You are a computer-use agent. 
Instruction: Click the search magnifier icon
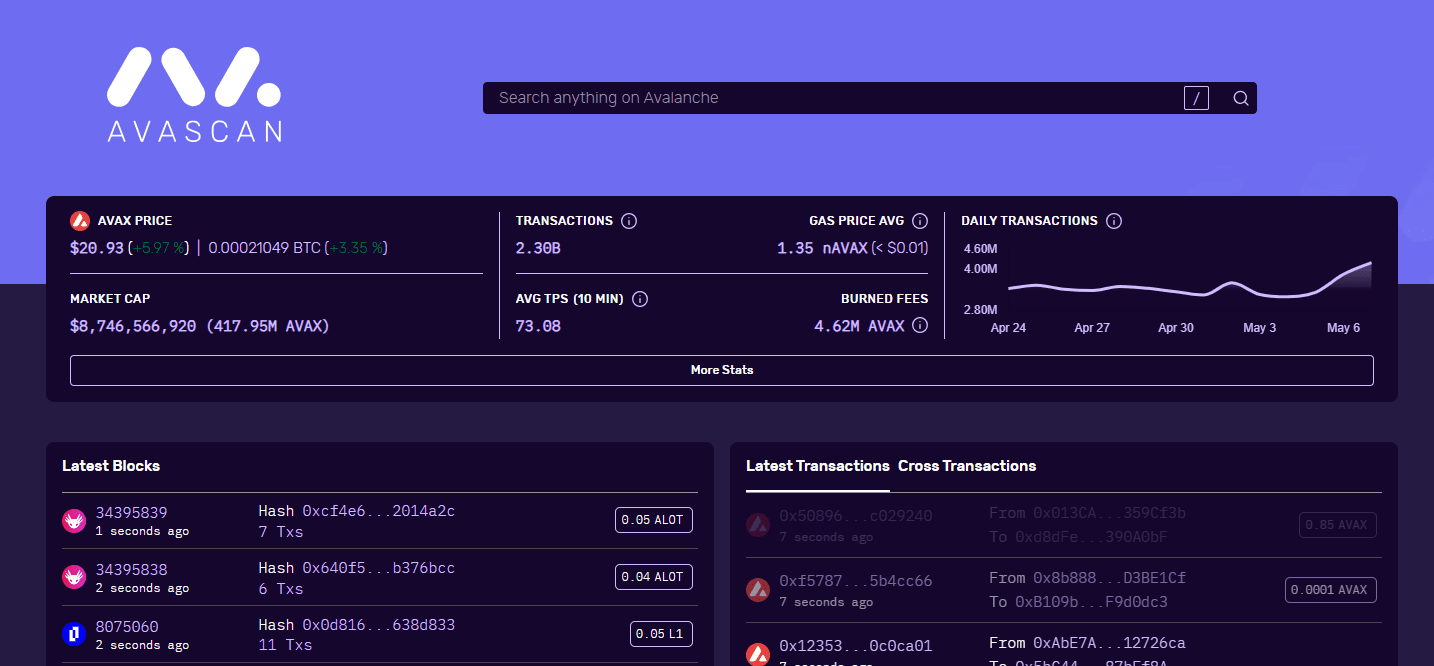tap(1241, 98)
